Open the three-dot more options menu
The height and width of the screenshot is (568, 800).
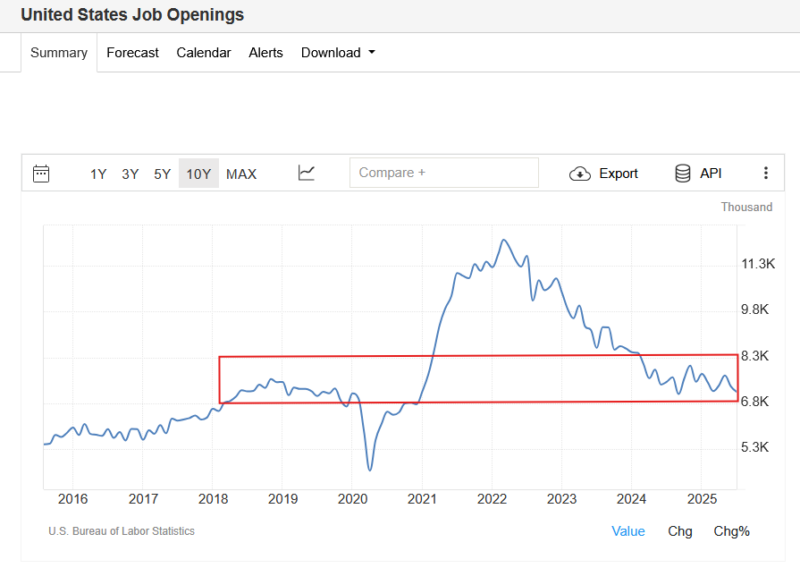(x=766, y=173)
